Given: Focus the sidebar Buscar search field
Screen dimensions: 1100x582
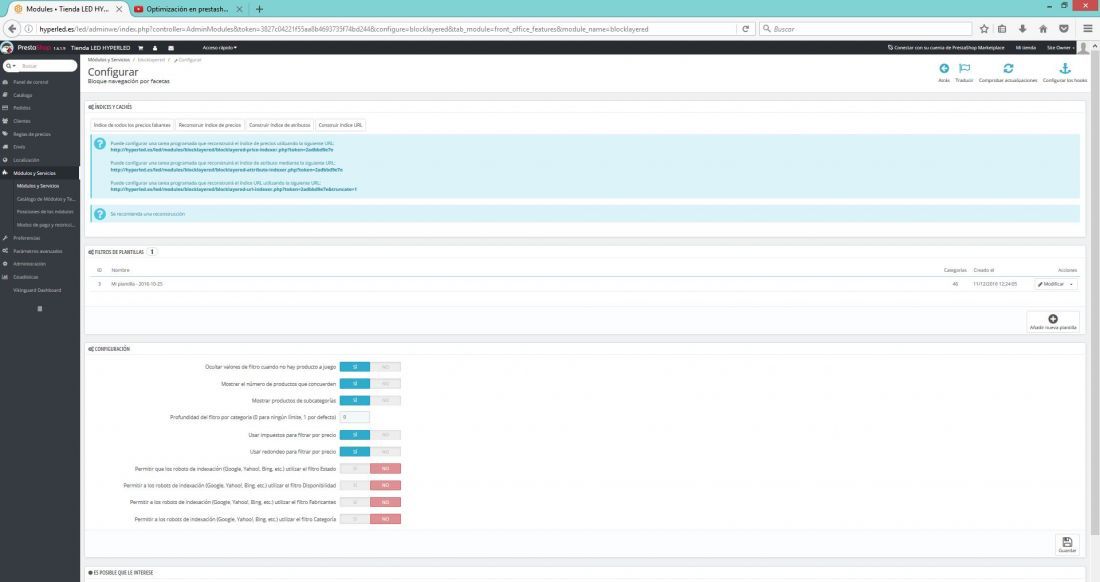Looking at the screenshot, I should tap(47, 66).
